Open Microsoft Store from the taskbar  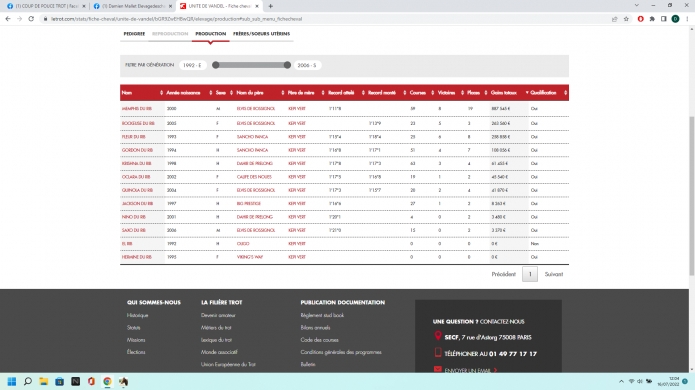click(x=59, y=381)
